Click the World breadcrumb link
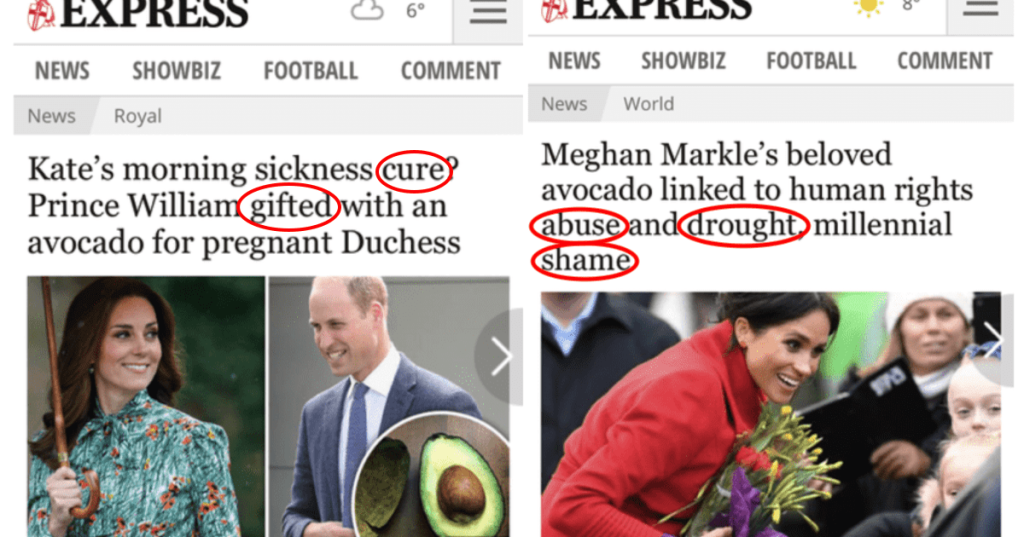This screenshot has height=537, width=1024. [648, 104]
